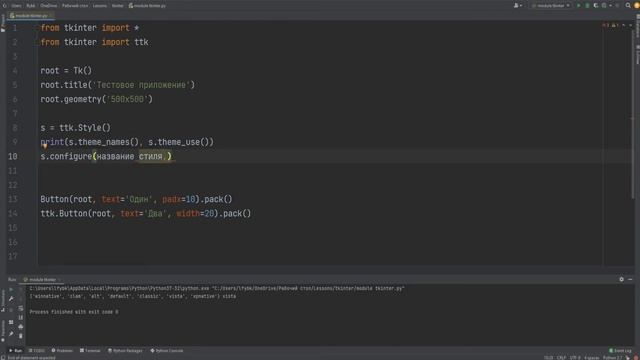640x360 pixels.
Task: Open the run configuration dropdown
Action: [551, 6]
